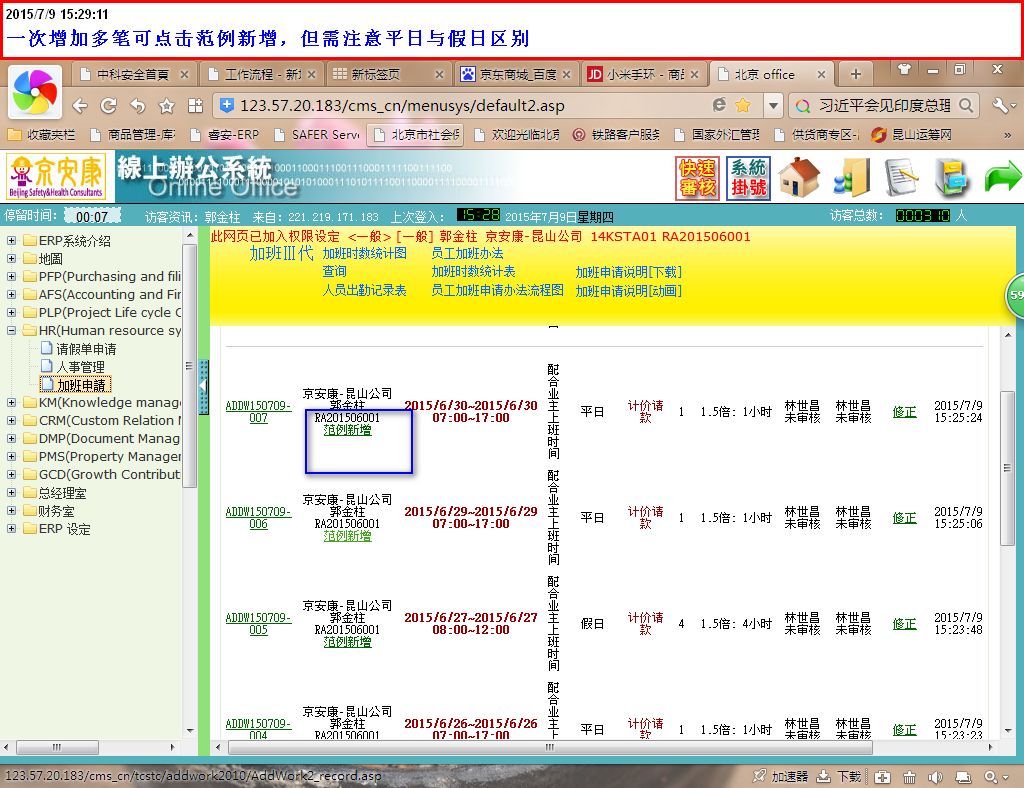Open the 加班时数统计图 link
The width and height of the screenshot is (1024, 788).
coord(364,254)
